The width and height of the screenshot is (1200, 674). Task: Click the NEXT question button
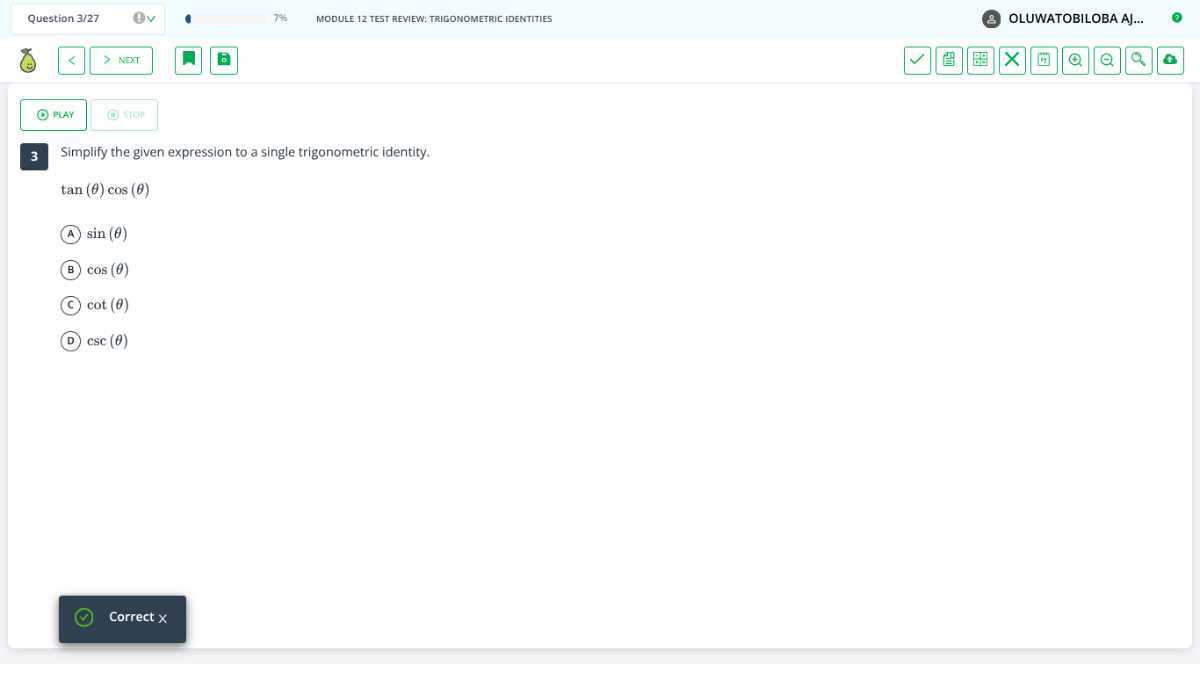pyautogui.click(x=121, y=60)
